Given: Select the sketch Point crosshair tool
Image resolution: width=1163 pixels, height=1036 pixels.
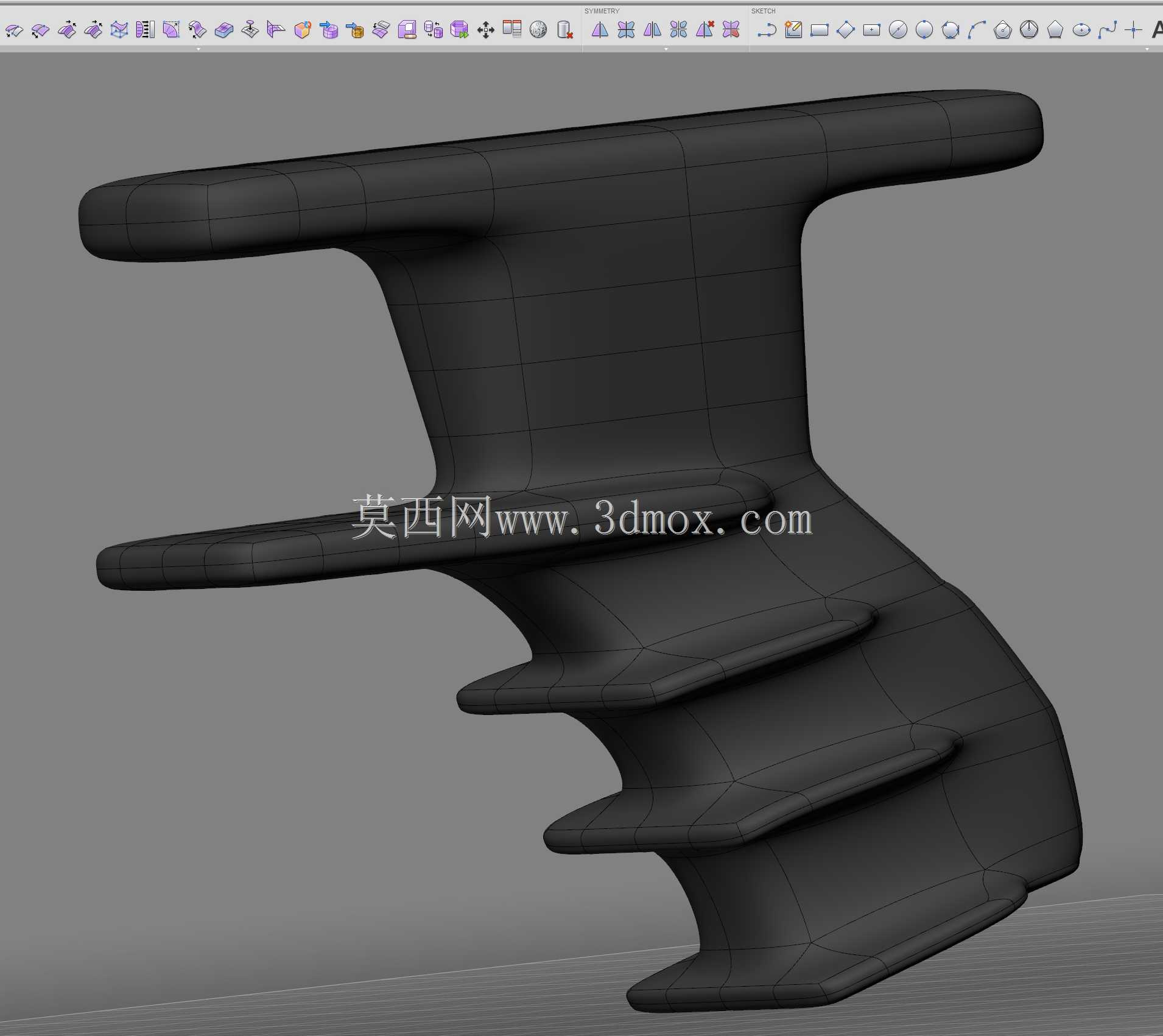Looking at the screenshot, I should [x=1133, y=29].
